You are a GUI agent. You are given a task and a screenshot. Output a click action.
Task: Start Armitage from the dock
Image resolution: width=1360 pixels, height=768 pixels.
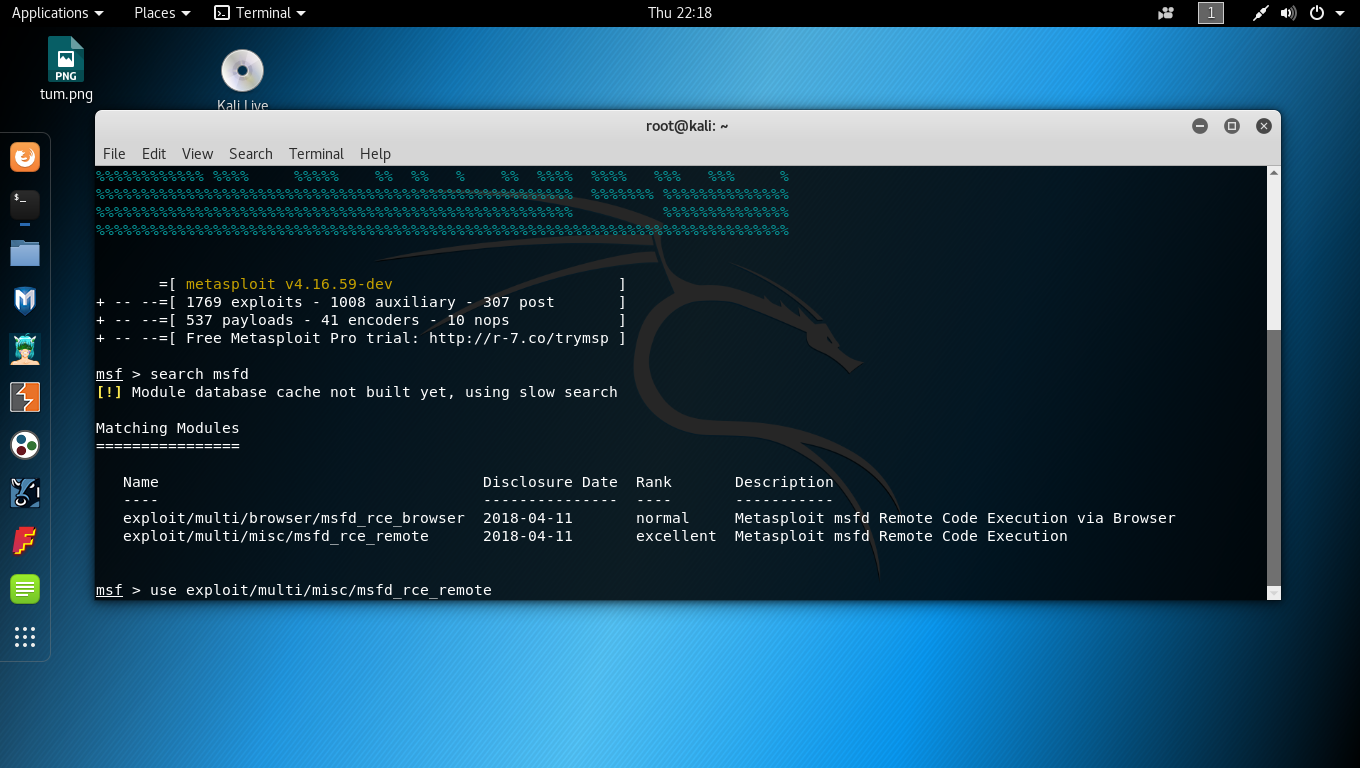tap(25, 349)
